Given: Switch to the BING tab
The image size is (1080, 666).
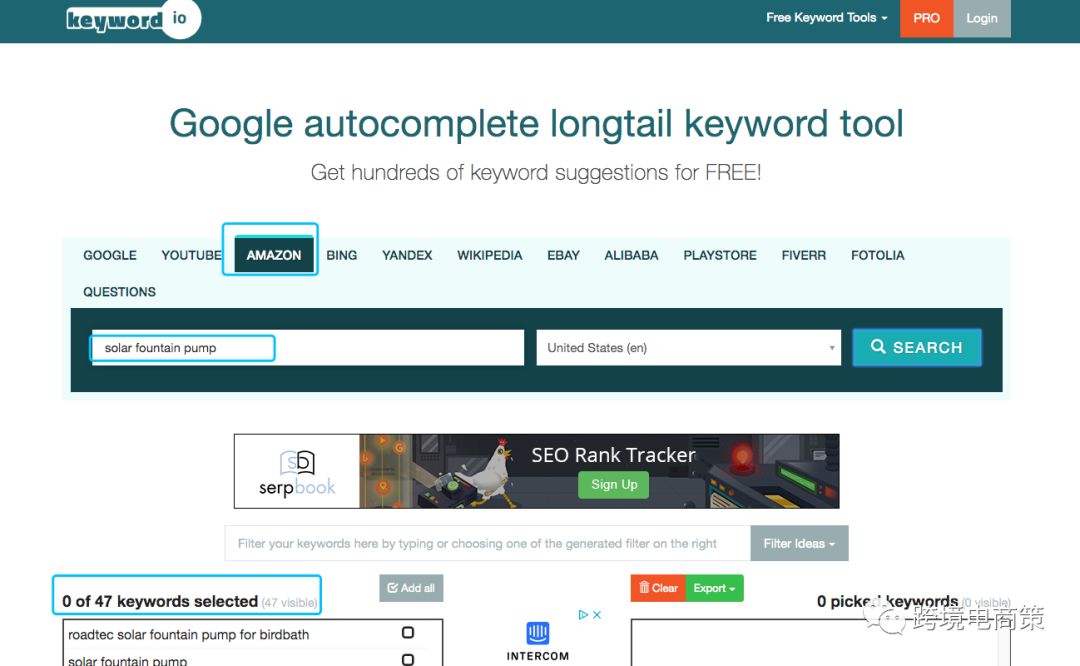Looking at the screenshot, I should 342,256.
